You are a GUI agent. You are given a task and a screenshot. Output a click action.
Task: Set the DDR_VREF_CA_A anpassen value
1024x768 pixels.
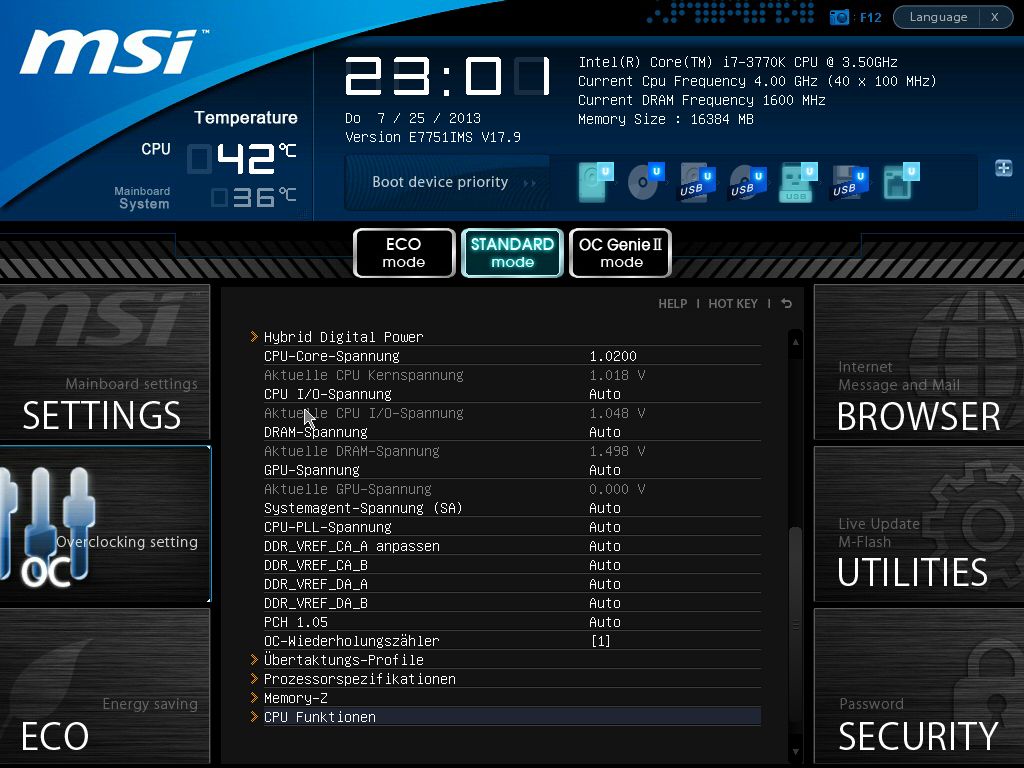pyautogui.click(x=605, y=545)
